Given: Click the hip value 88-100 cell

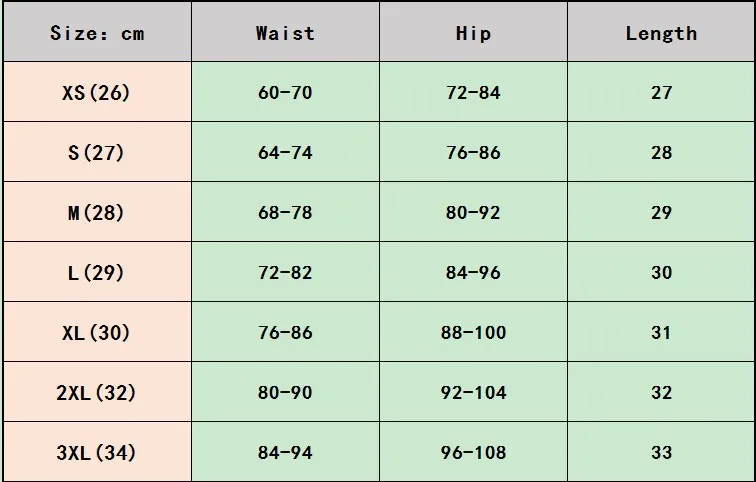Looking at the screenshot, I should pos(473,333).
